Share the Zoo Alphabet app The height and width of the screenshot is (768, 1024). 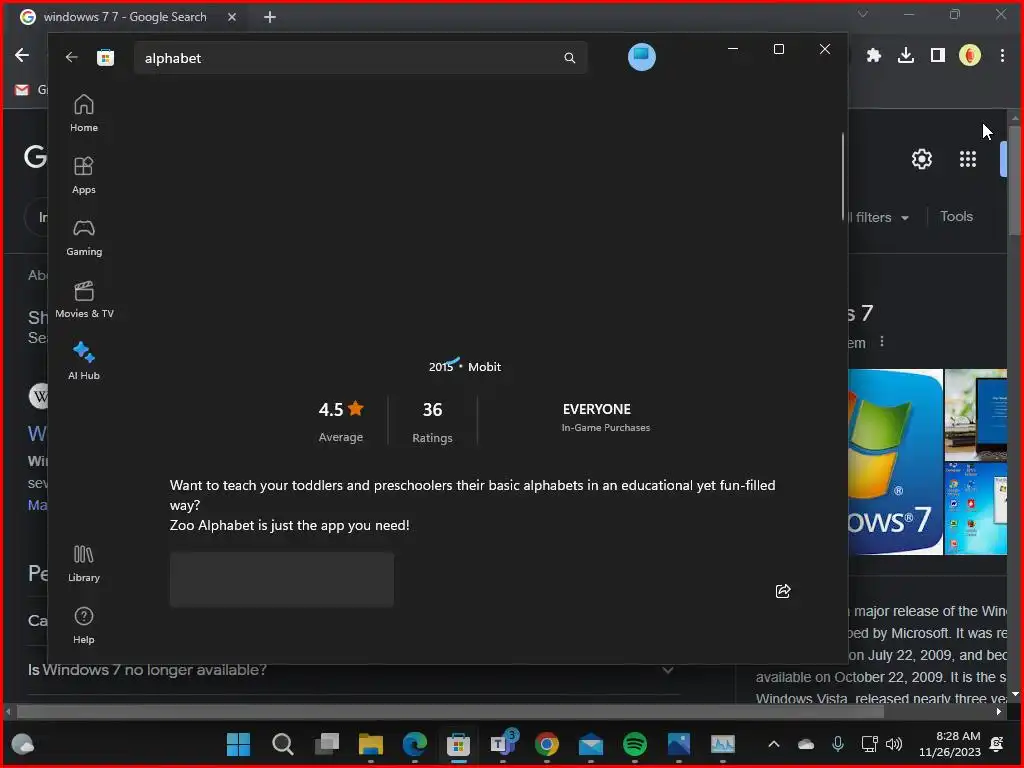(782, 591)
